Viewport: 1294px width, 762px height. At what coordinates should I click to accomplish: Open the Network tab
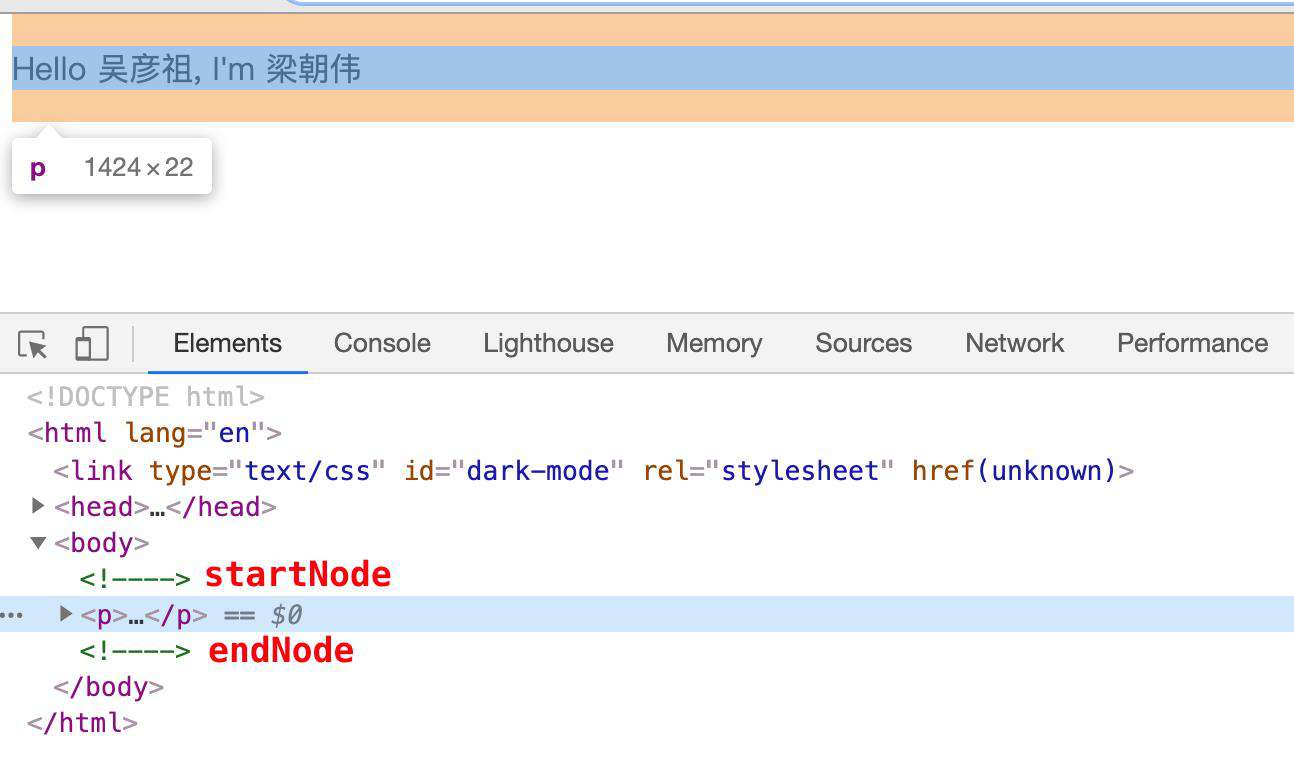[1014, 344]
